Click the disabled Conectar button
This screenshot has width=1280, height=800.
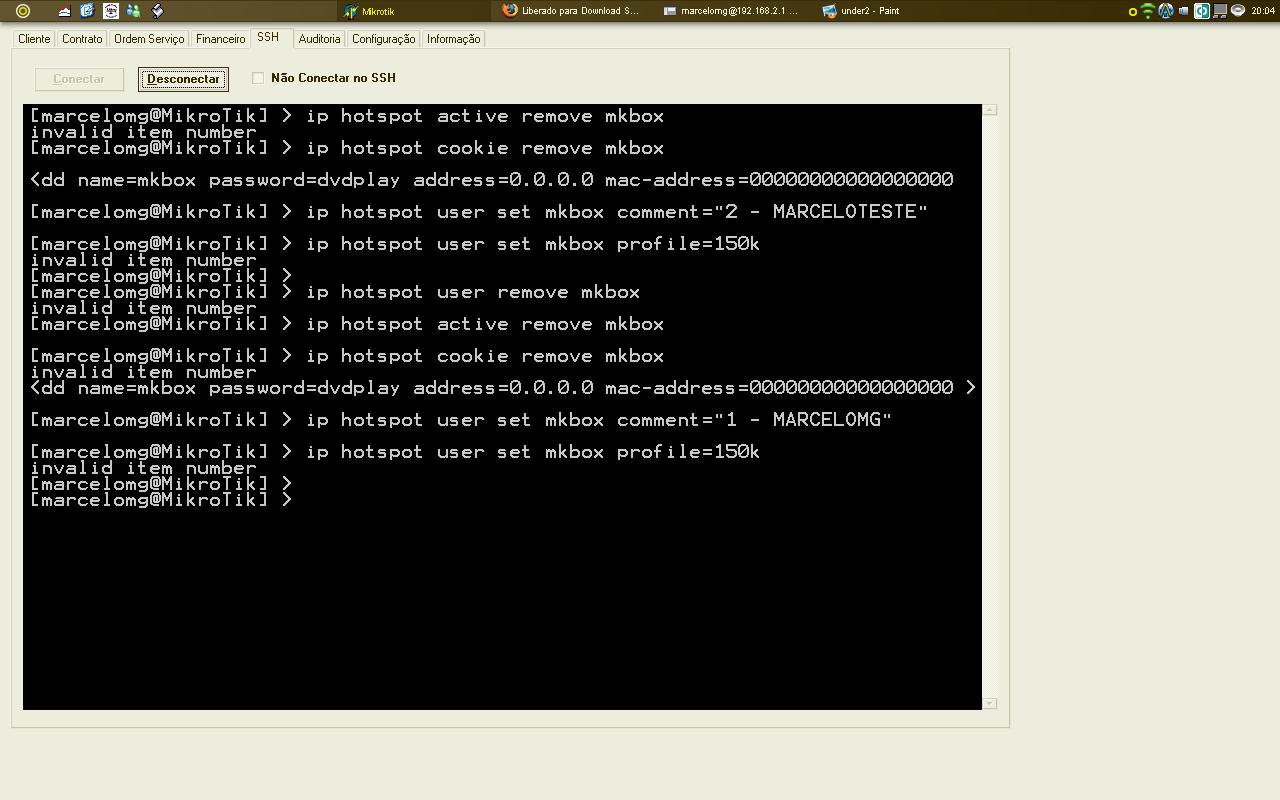coord(79,79)
